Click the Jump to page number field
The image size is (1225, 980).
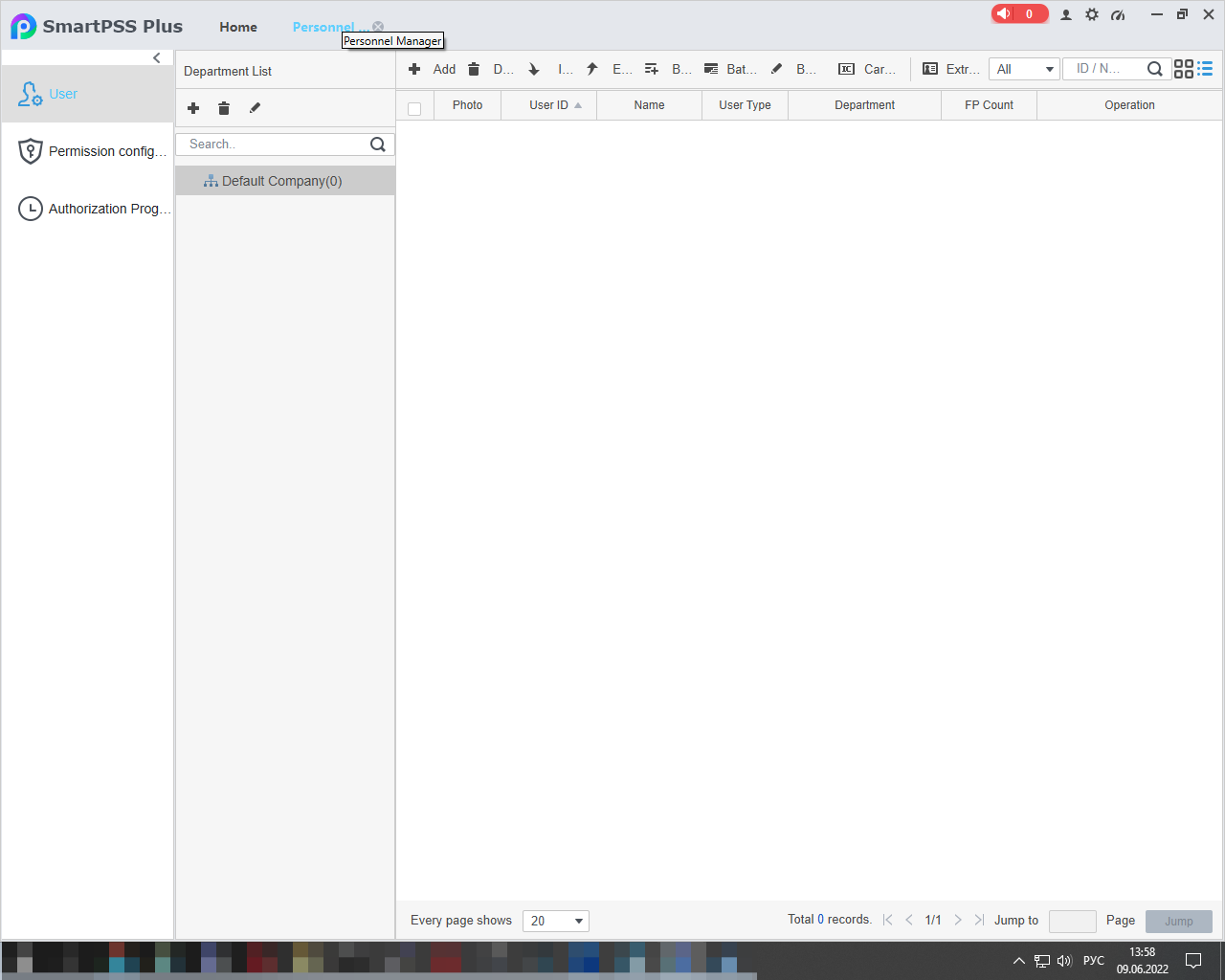[1073, 921]
